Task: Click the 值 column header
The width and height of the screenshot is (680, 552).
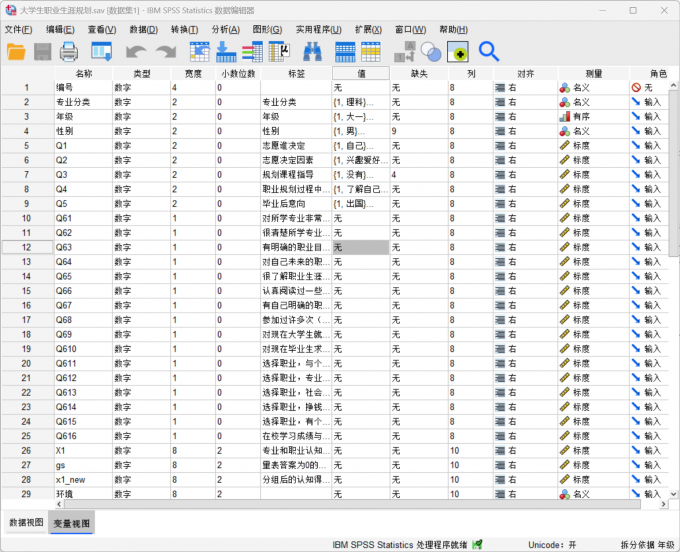Action: point(361,74)
